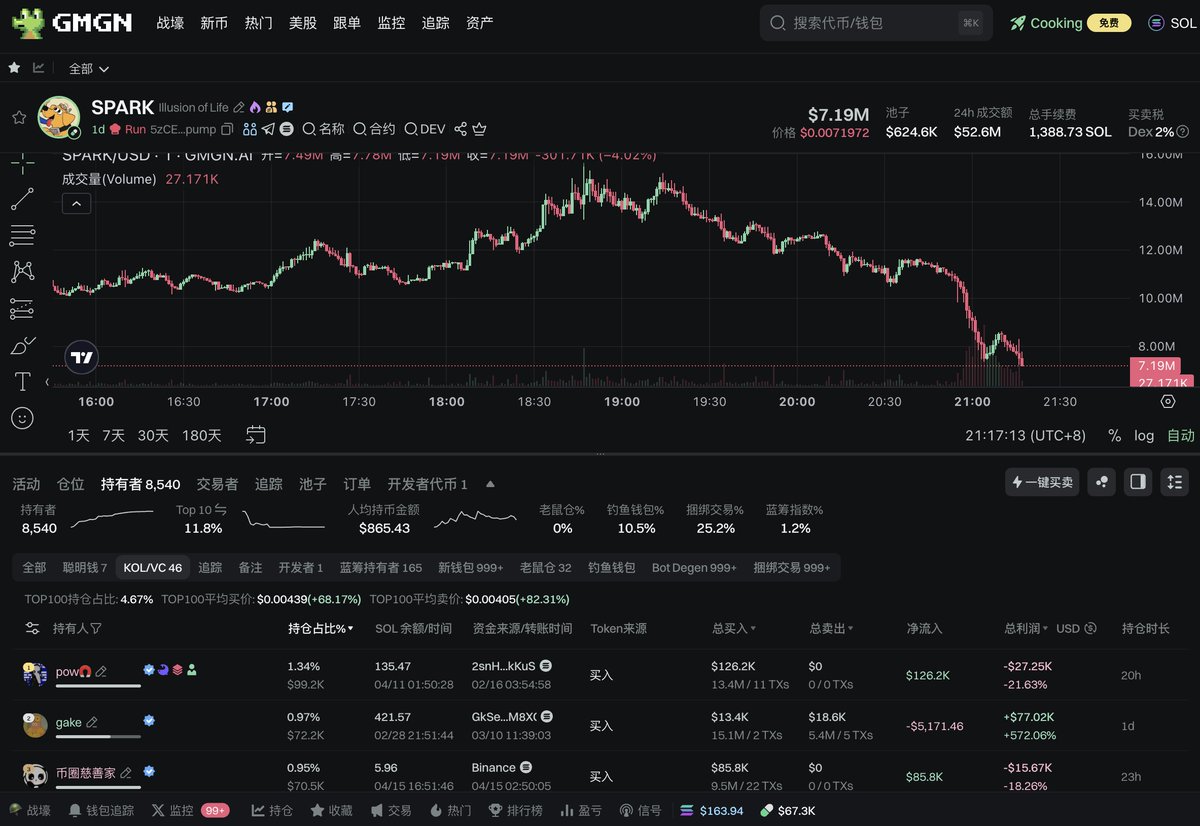This screenshot has width=1200, height=826.
Task: Copy the 5zCE...pump contract address
Action: tap(227, 129)
